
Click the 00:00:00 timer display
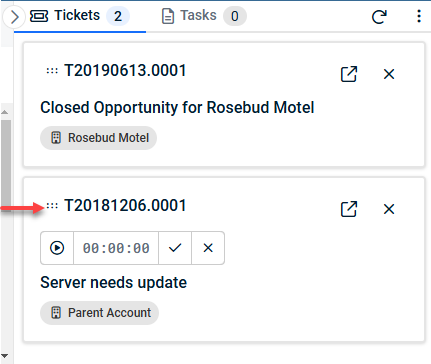pyautogui.click(x=116, y=248)
